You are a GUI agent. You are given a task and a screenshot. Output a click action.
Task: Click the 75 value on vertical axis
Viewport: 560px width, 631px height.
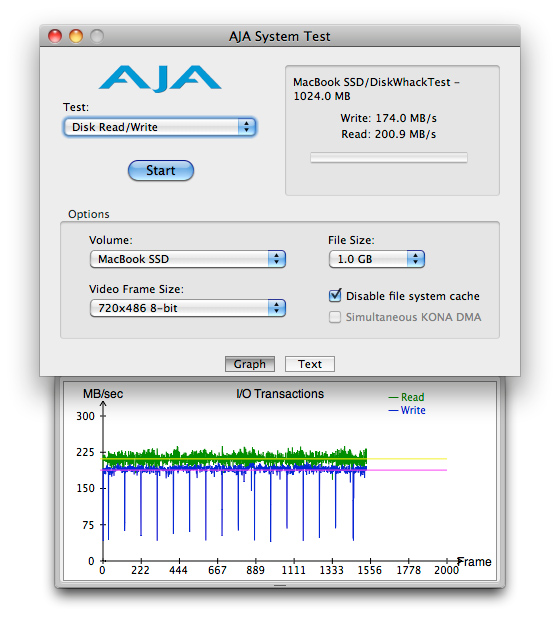[x=88, y=525]
